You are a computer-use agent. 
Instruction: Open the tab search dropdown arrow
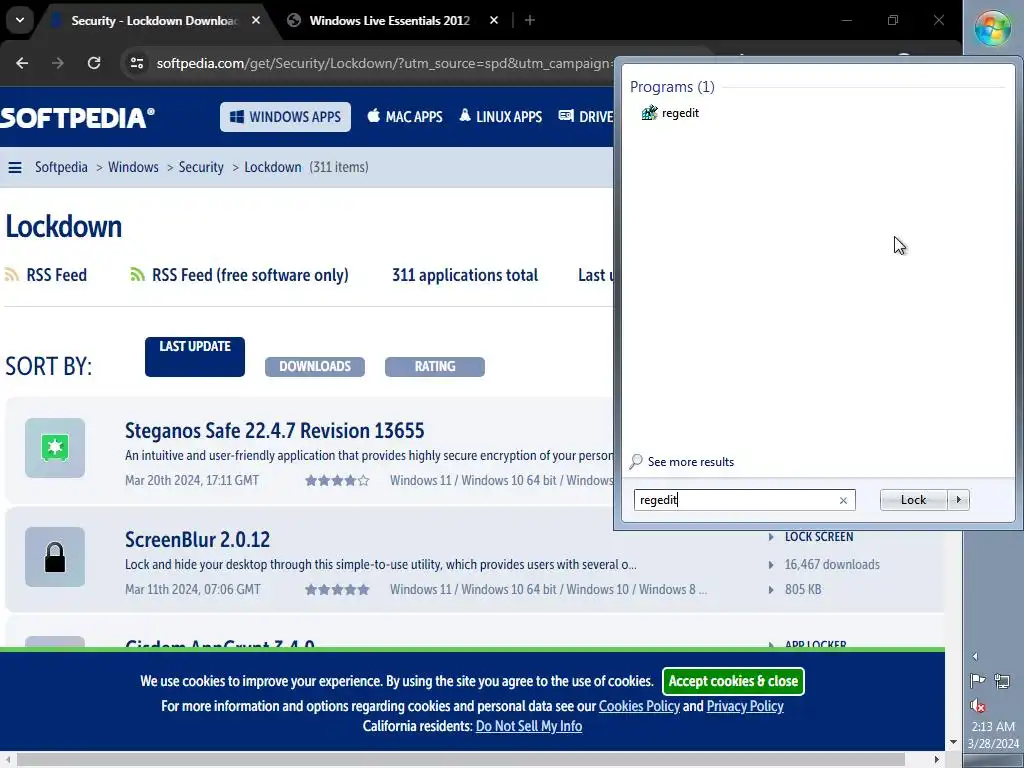pos(20,20)
